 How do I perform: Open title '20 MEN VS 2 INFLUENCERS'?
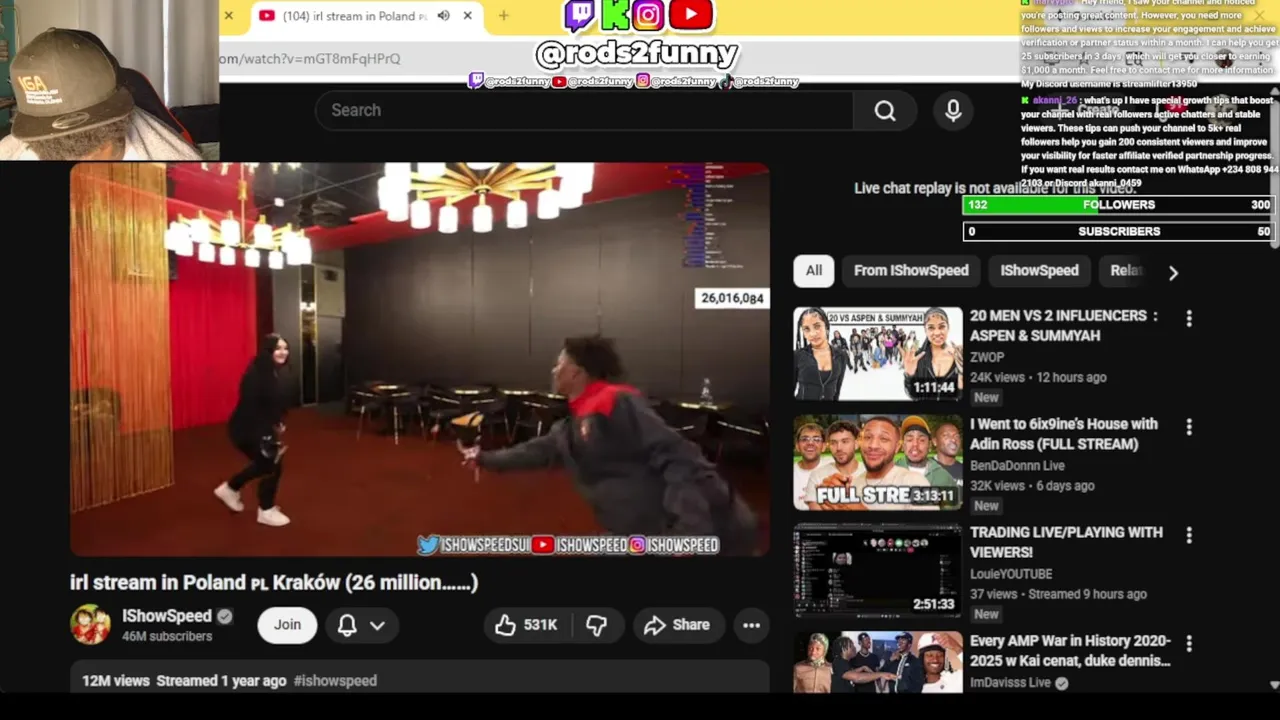[x=1064, y=326]
